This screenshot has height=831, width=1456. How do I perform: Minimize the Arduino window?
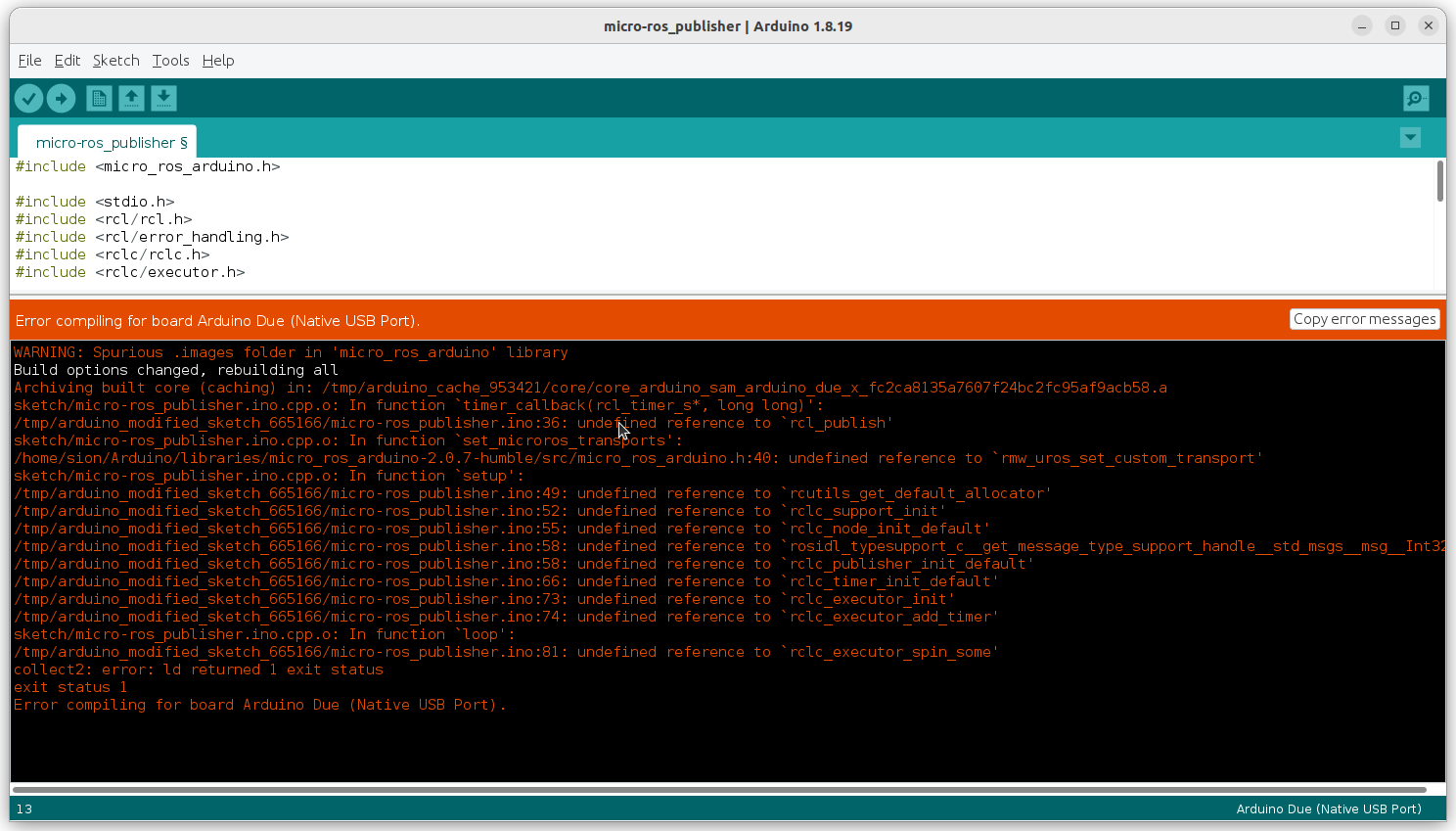pos(1362,25)
